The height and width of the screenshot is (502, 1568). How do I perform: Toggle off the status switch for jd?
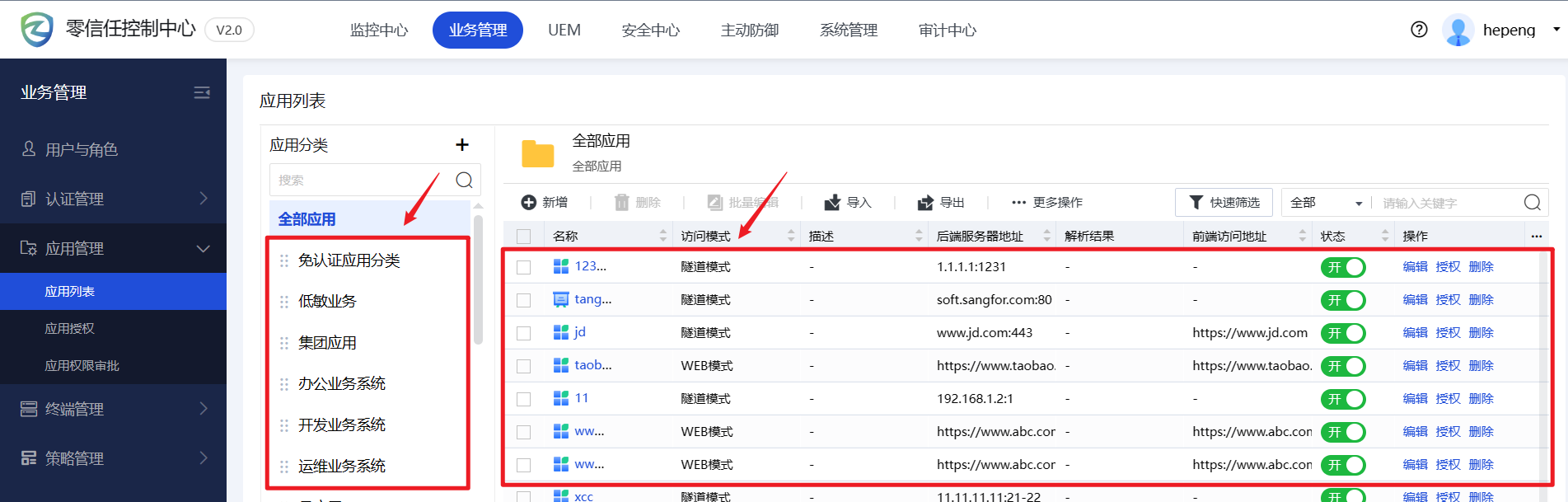click(x=1343, y=333)
